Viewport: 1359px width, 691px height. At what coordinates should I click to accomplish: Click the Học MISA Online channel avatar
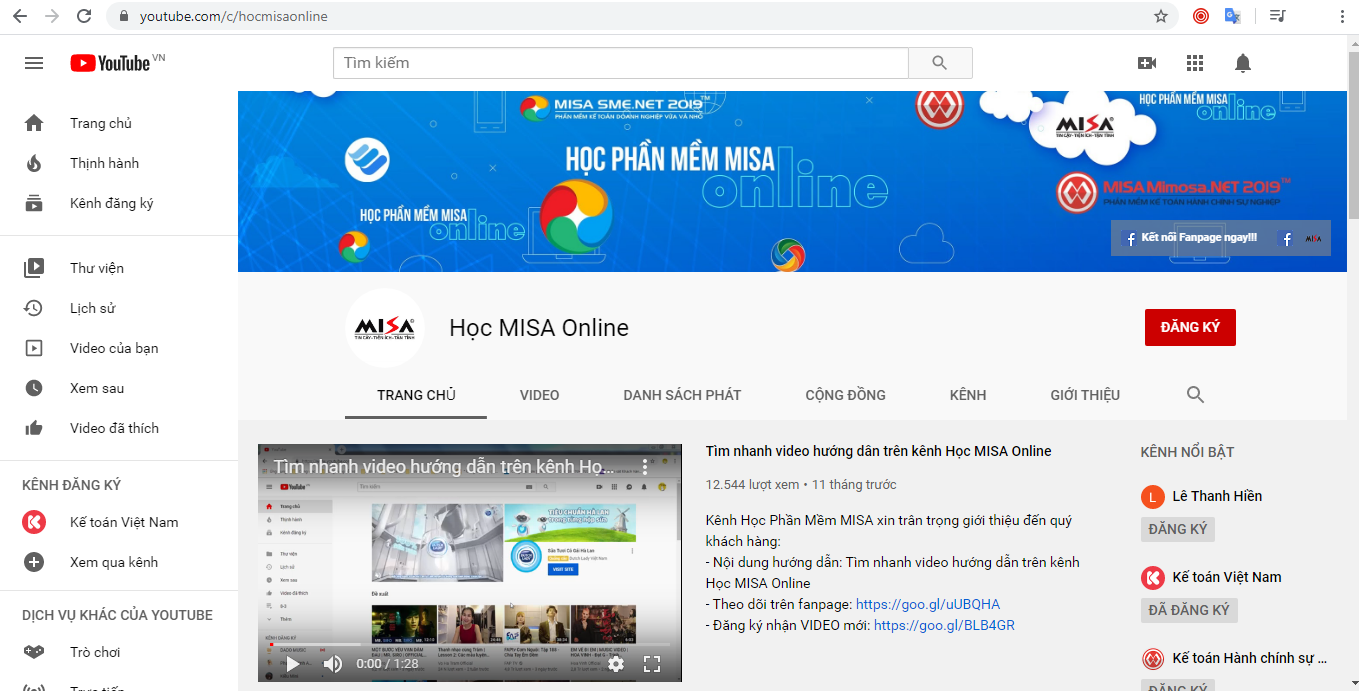(385, 328)
